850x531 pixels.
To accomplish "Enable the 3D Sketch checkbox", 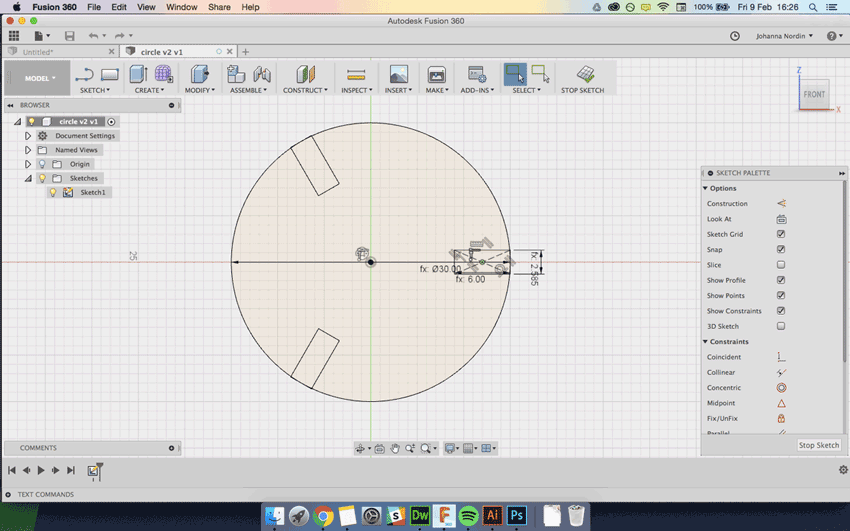I will point(781,326).
